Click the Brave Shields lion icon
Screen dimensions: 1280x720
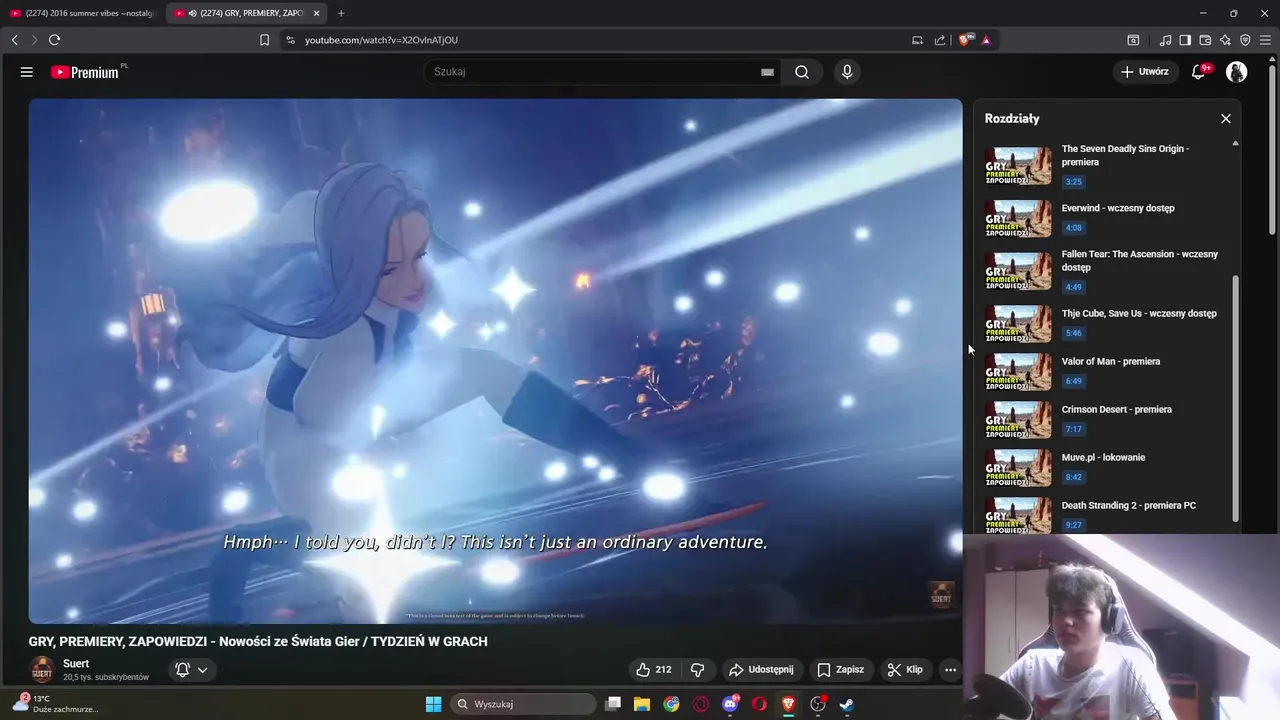click(x=964, y=40)
